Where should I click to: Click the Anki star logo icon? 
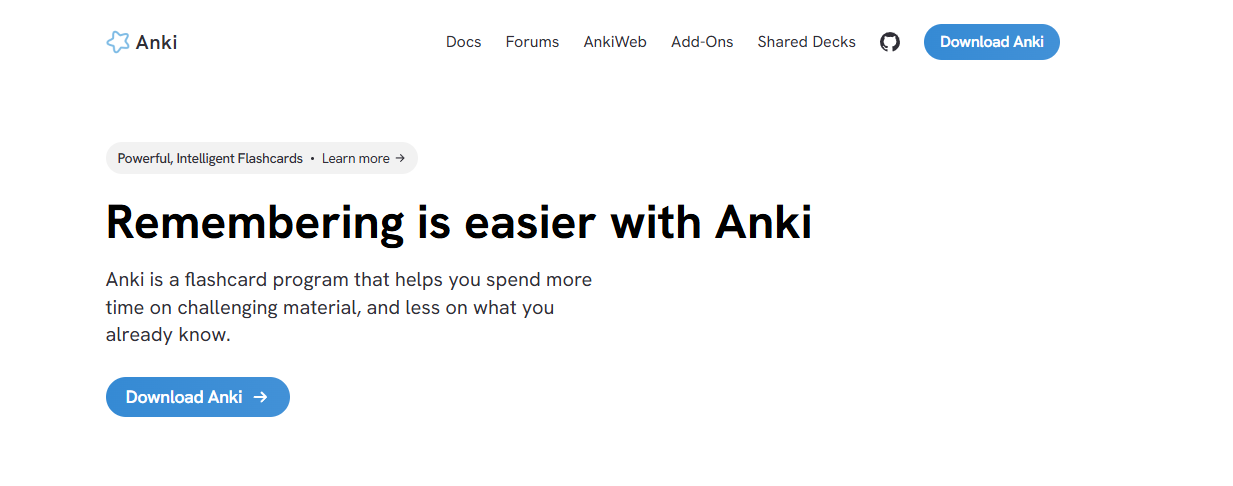tap(118, 42)
